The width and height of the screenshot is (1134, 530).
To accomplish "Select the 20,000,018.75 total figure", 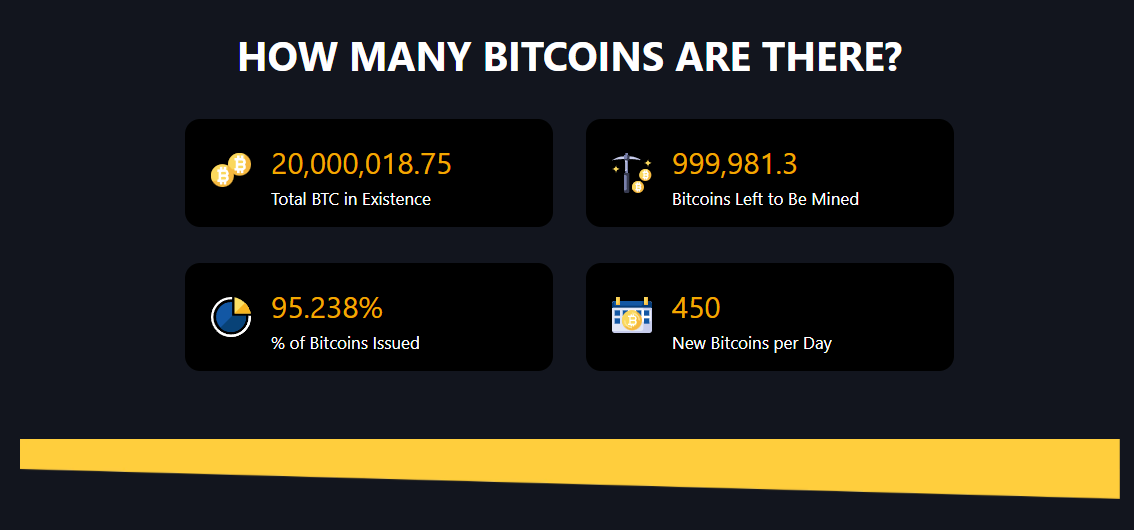I will [361, 164].
